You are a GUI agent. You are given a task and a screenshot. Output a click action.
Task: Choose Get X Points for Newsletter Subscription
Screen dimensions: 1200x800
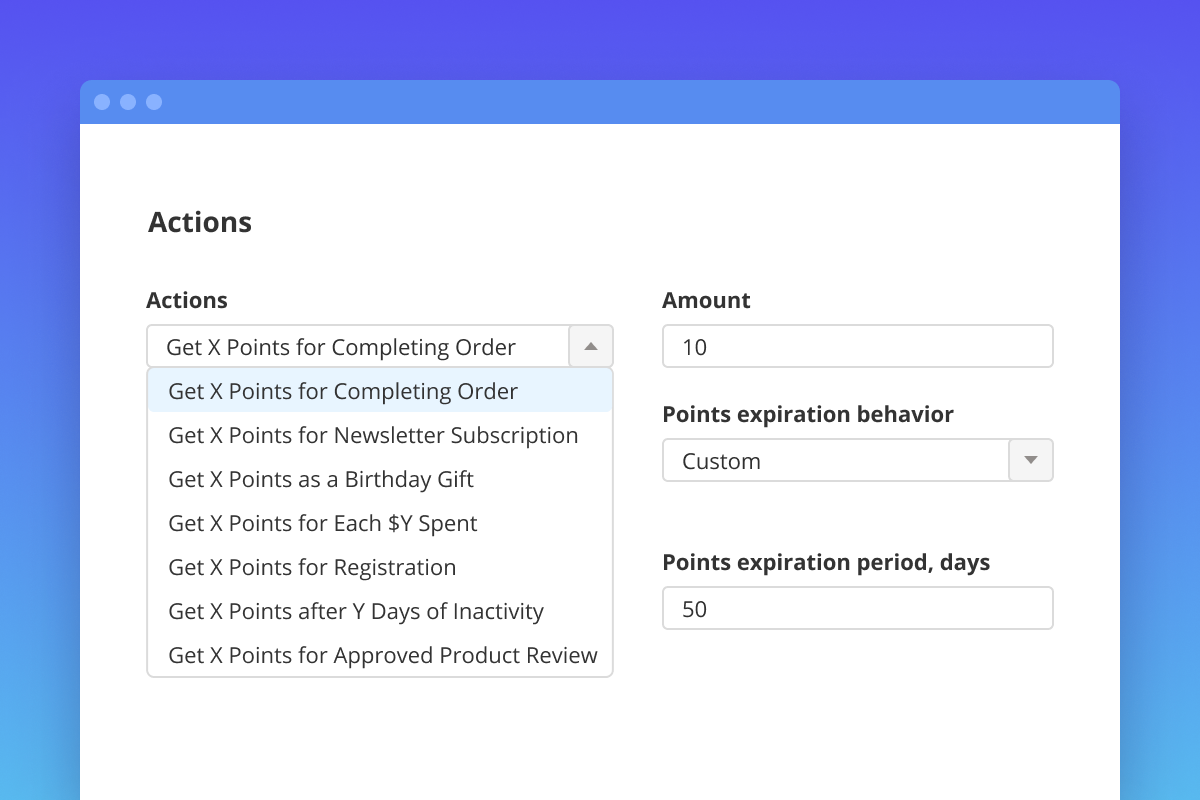point(373,435)
